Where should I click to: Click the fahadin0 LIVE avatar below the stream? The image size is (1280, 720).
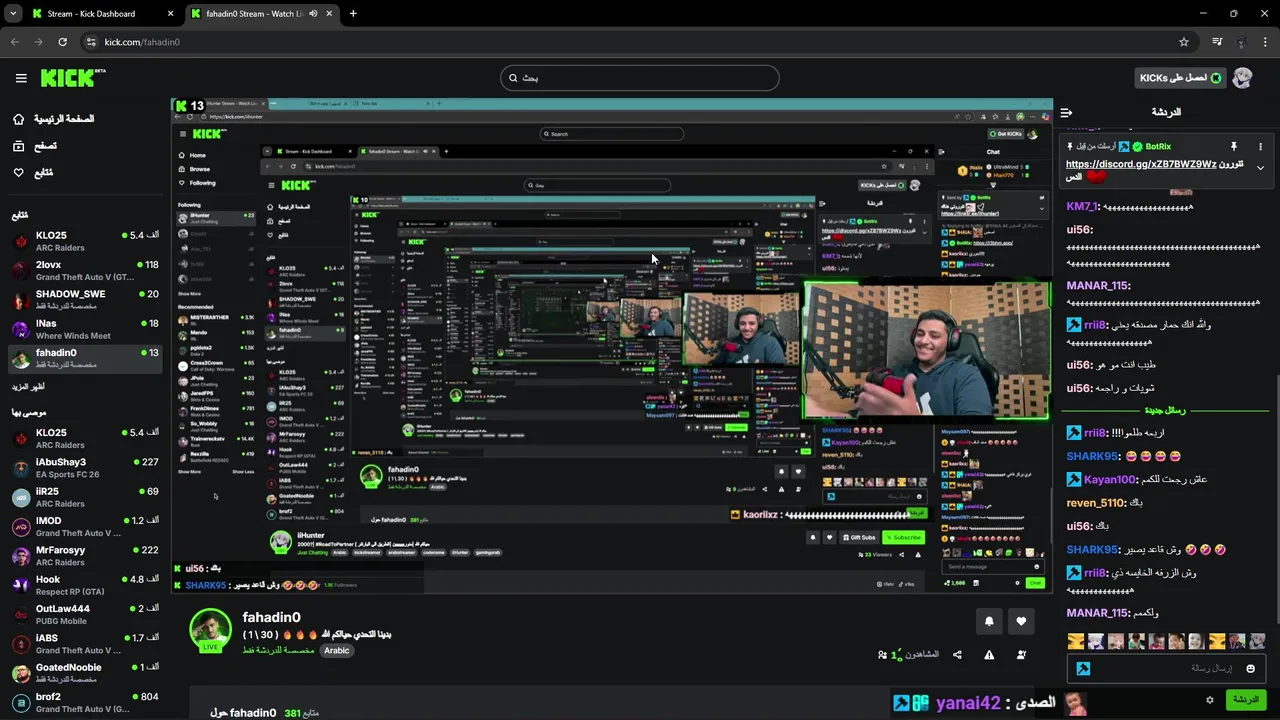pos(210,629)
